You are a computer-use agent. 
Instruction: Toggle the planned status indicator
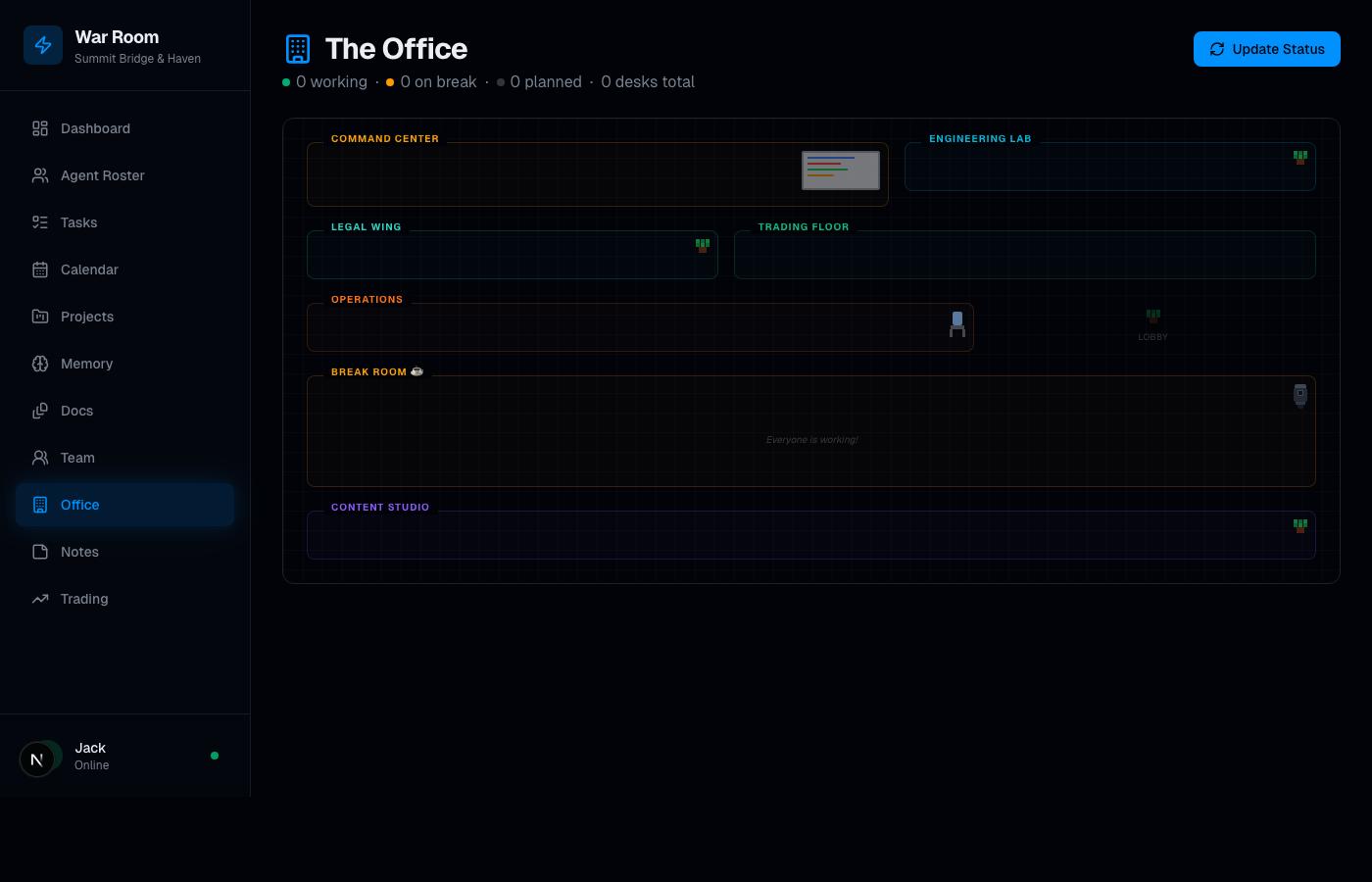coord(500,82)
